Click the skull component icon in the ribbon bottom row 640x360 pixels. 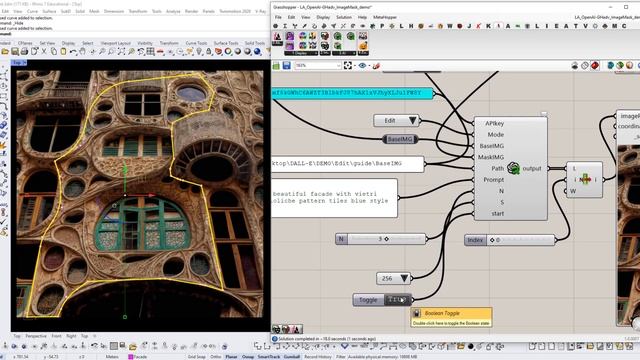point(324,45)
